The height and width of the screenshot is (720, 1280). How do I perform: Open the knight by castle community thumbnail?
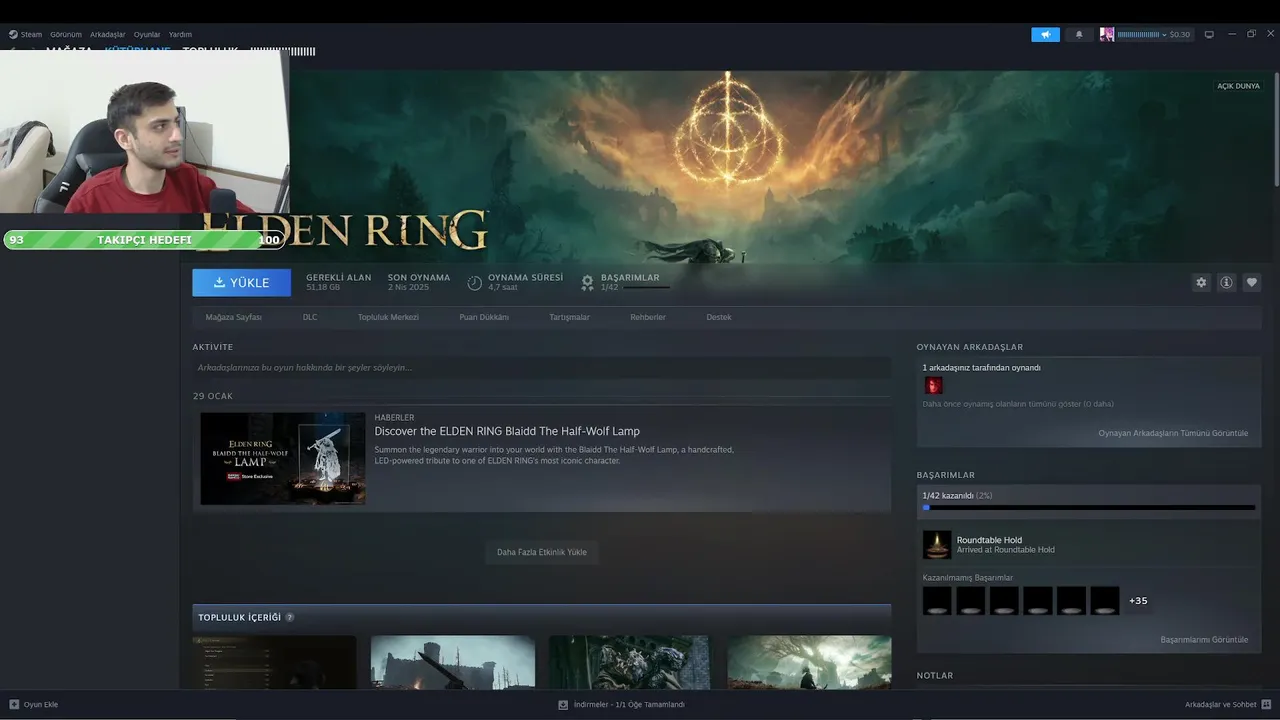coord(453,662)
